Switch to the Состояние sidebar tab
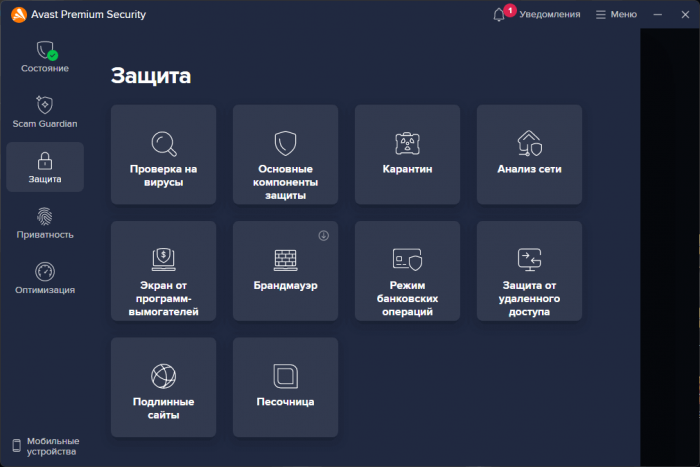This screenshot has width=700, height=467. [x=45, y=56]
